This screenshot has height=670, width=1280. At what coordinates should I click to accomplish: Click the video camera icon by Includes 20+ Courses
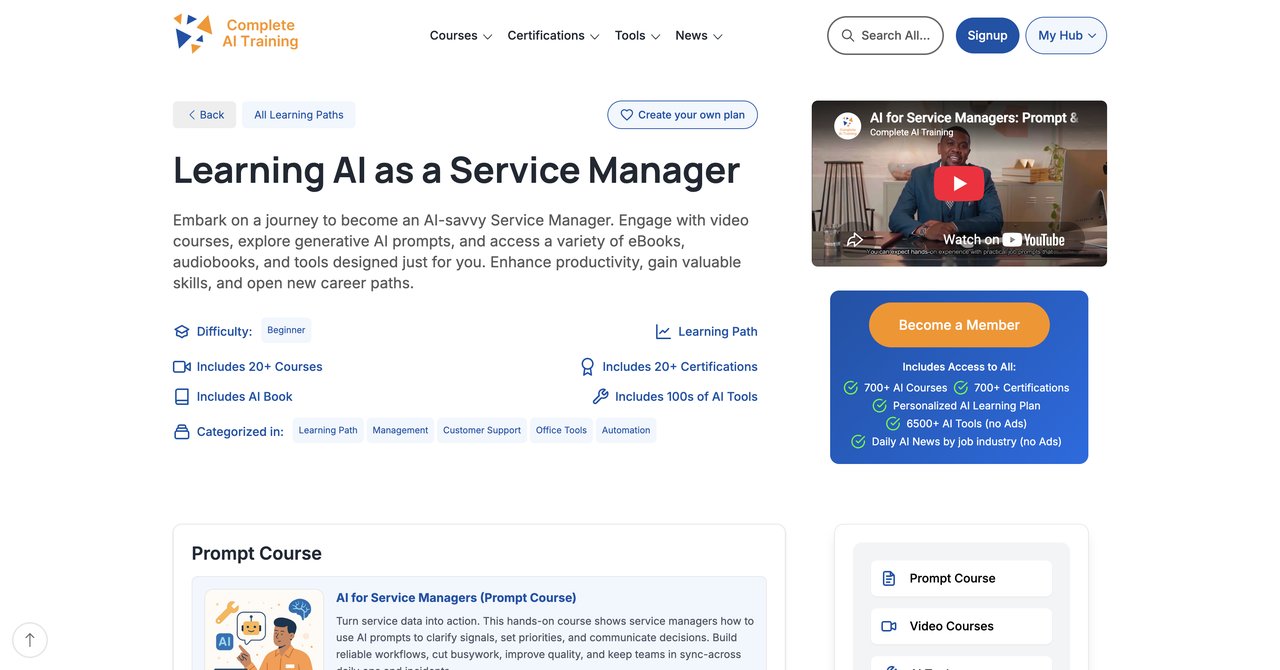point(181,367)
